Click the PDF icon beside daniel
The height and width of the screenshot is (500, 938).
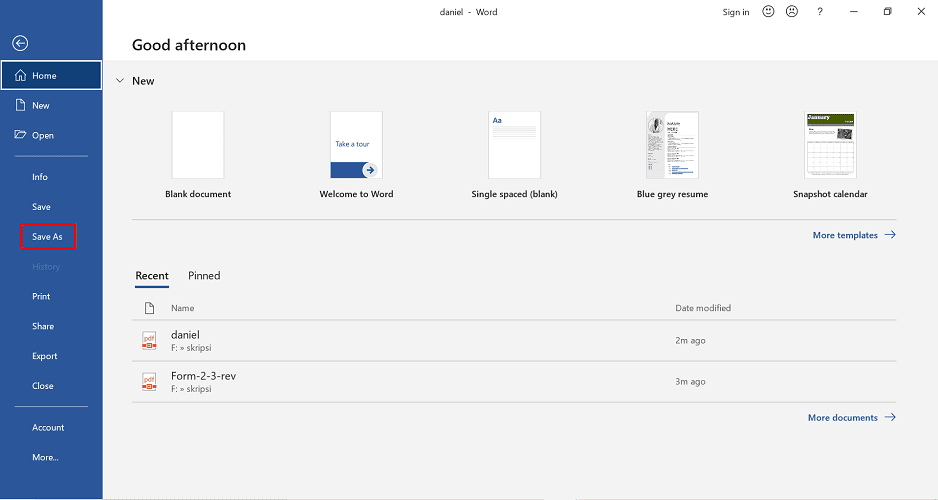coord(149,340)
